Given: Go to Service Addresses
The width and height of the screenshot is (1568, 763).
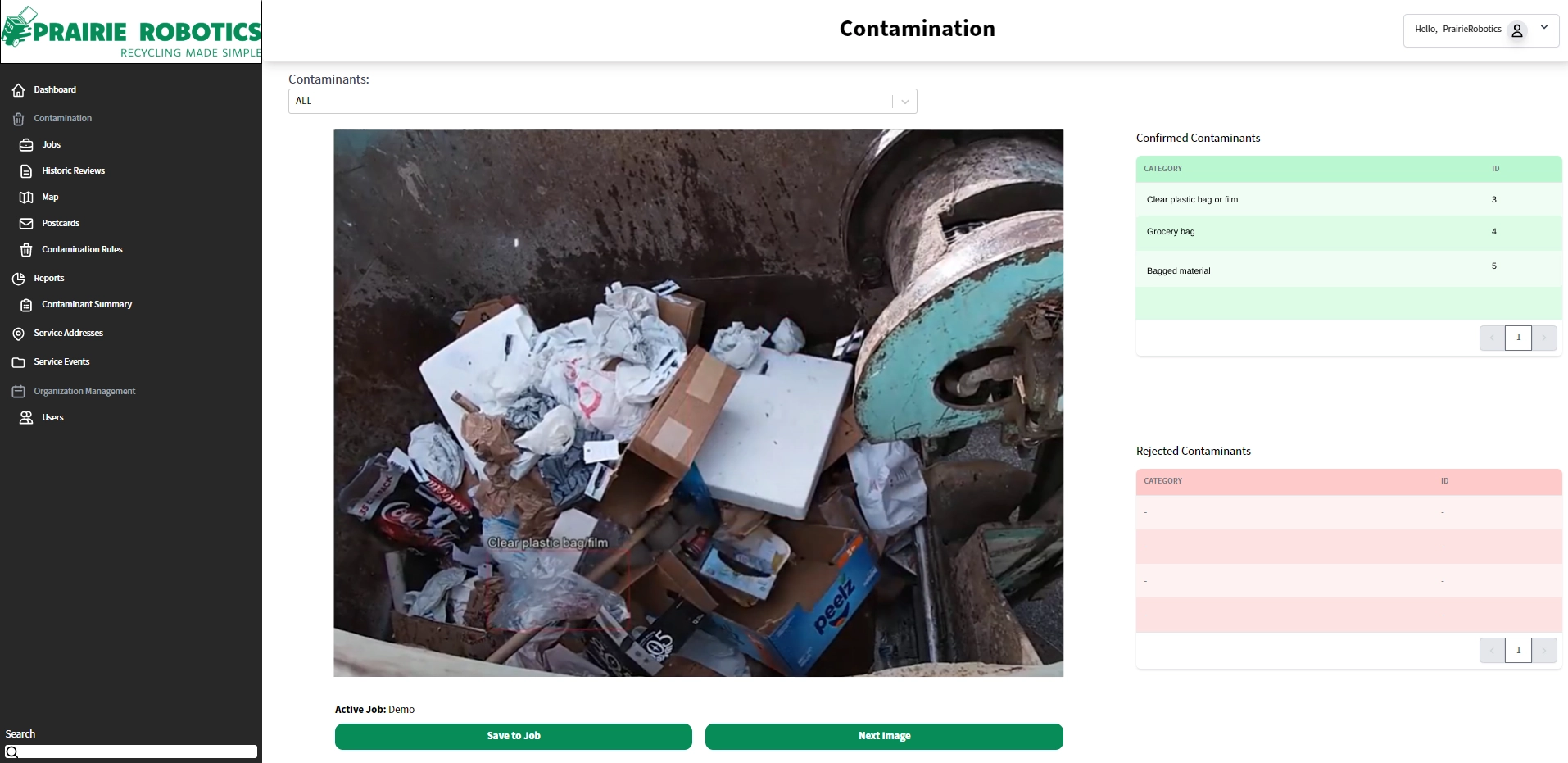Looking at the screenshot, I should coord(69,333).
